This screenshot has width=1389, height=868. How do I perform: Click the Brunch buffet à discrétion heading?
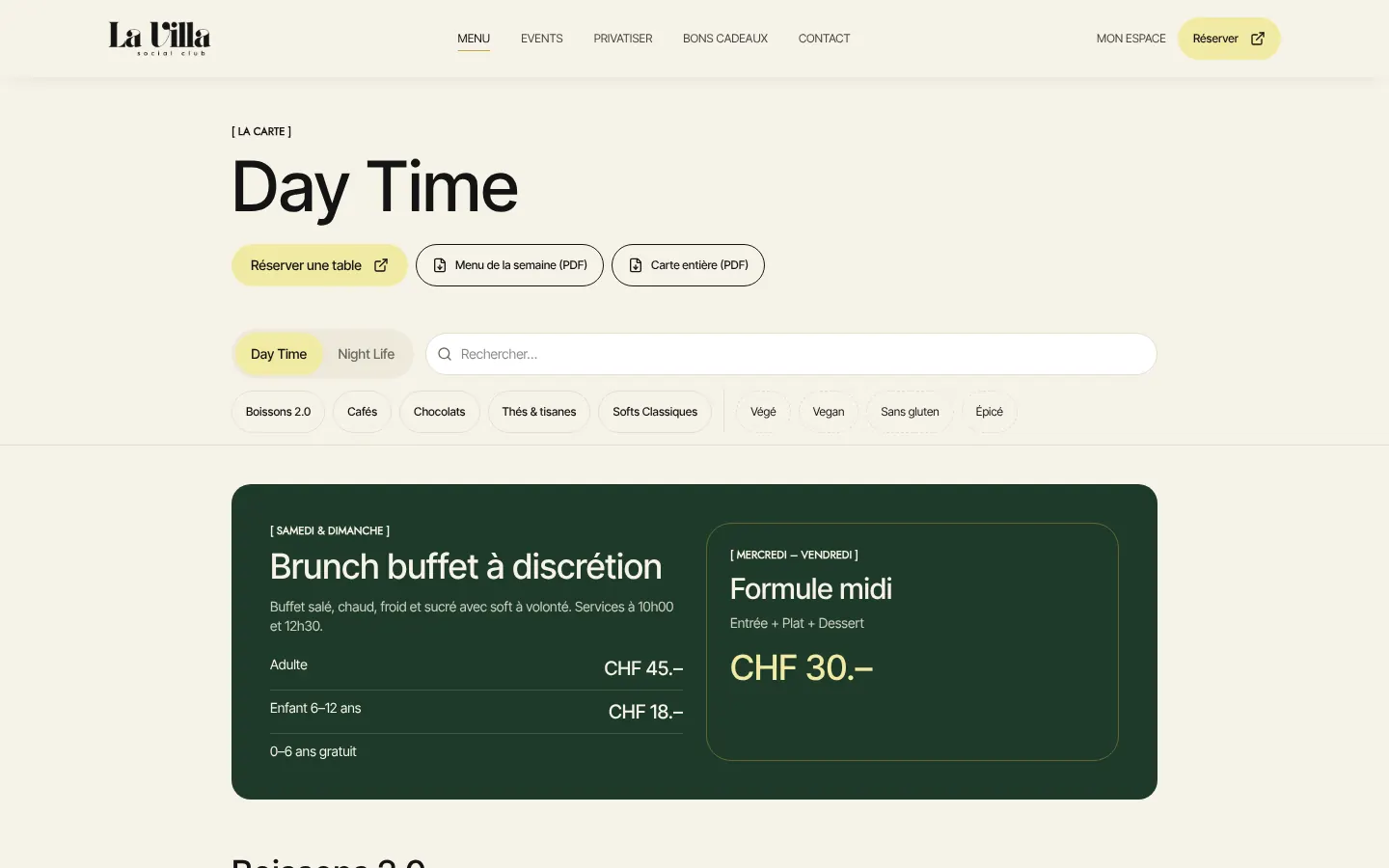pos(466,567)
